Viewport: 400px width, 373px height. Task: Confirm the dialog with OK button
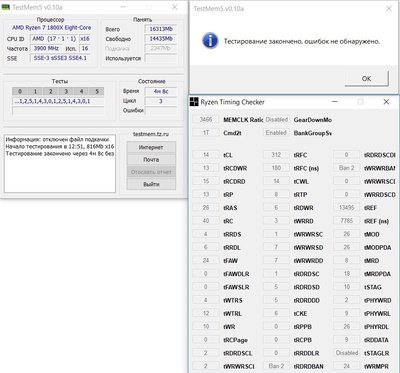(x=366, y=79)
